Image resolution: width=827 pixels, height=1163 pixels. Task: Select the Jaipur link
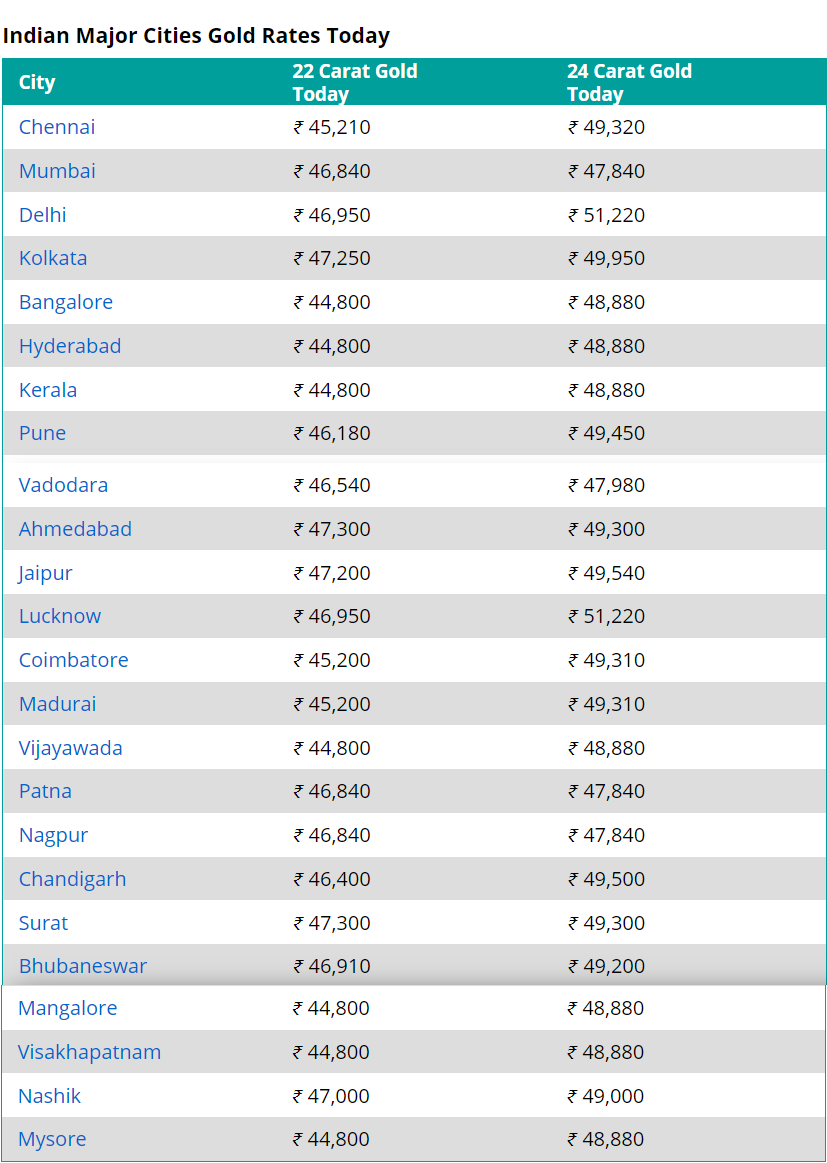45,573
